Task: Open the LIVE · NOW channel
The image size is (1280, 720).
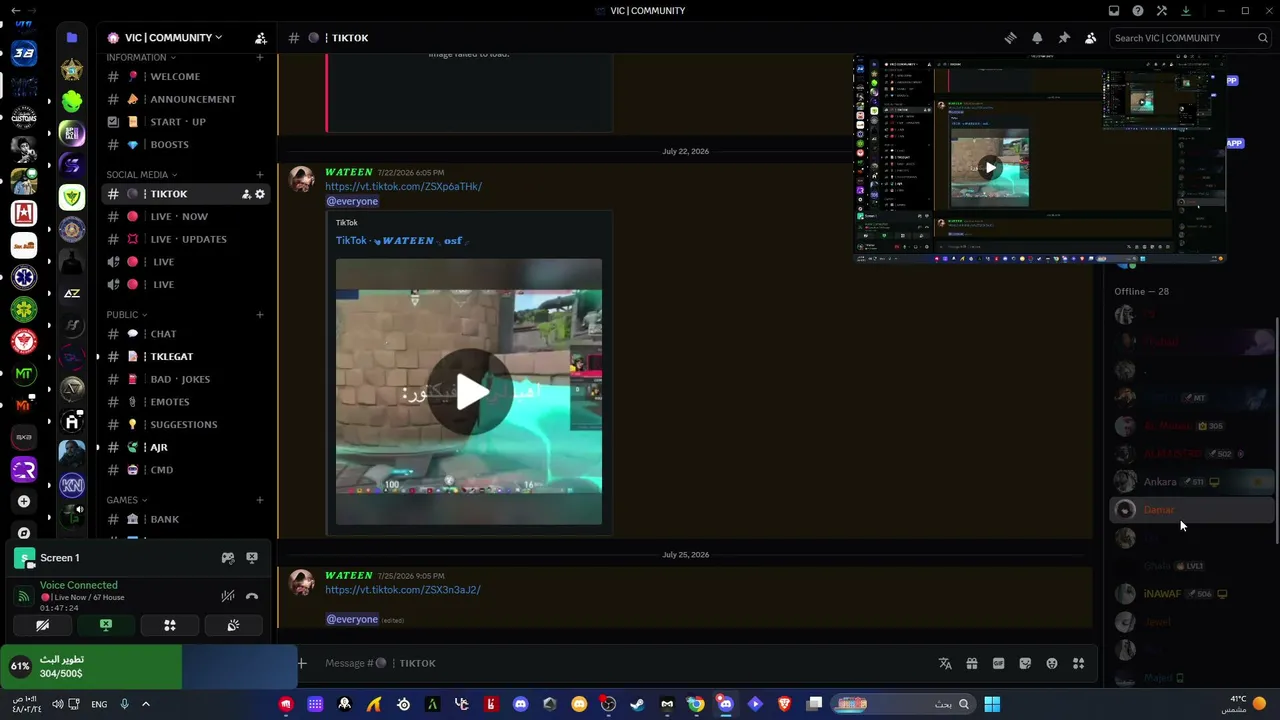Action: 185,217
